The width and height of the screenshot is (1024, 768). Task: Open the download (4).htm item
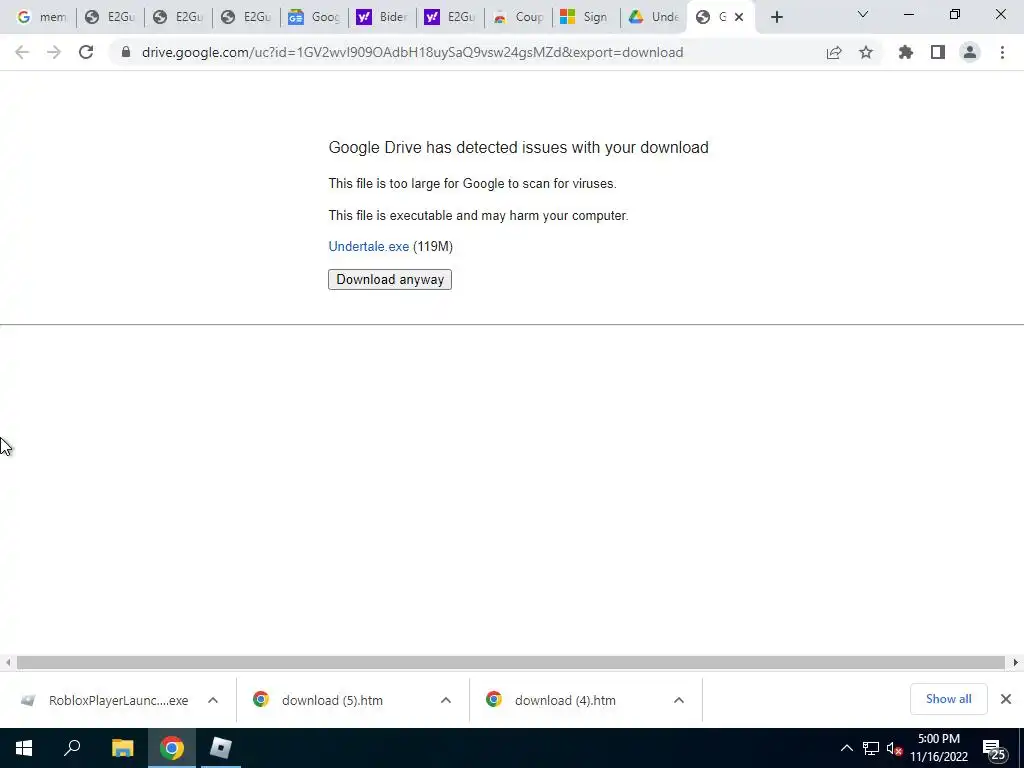[568, 700]
